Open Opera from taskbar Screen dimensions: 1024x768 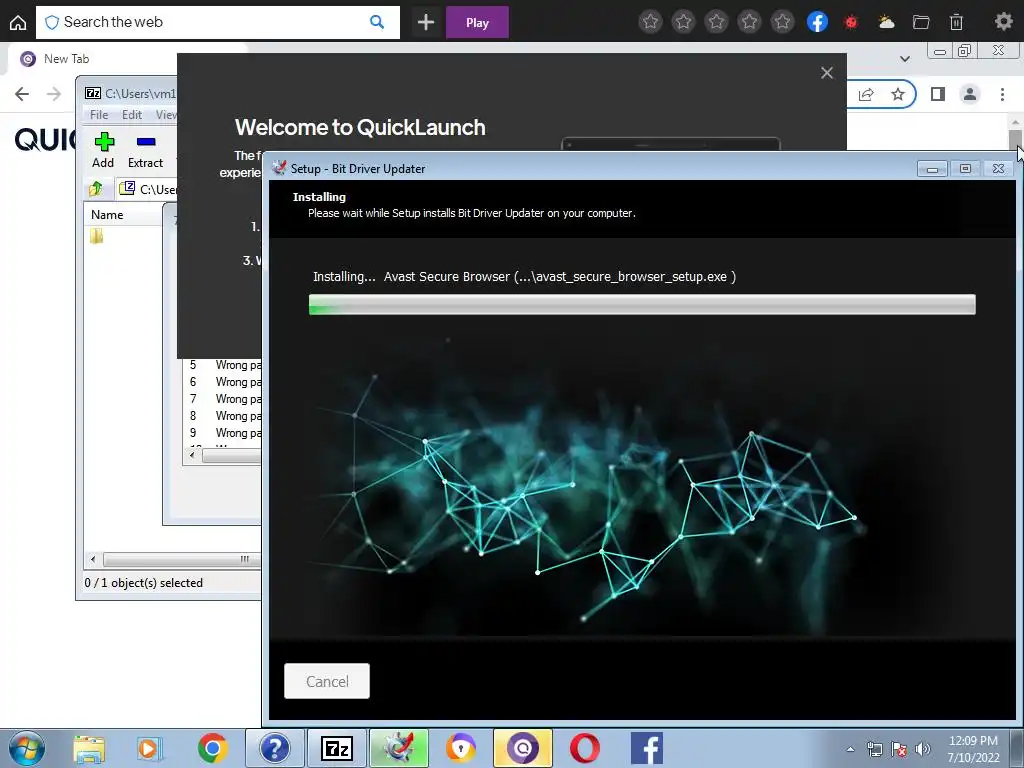[584, 748]
